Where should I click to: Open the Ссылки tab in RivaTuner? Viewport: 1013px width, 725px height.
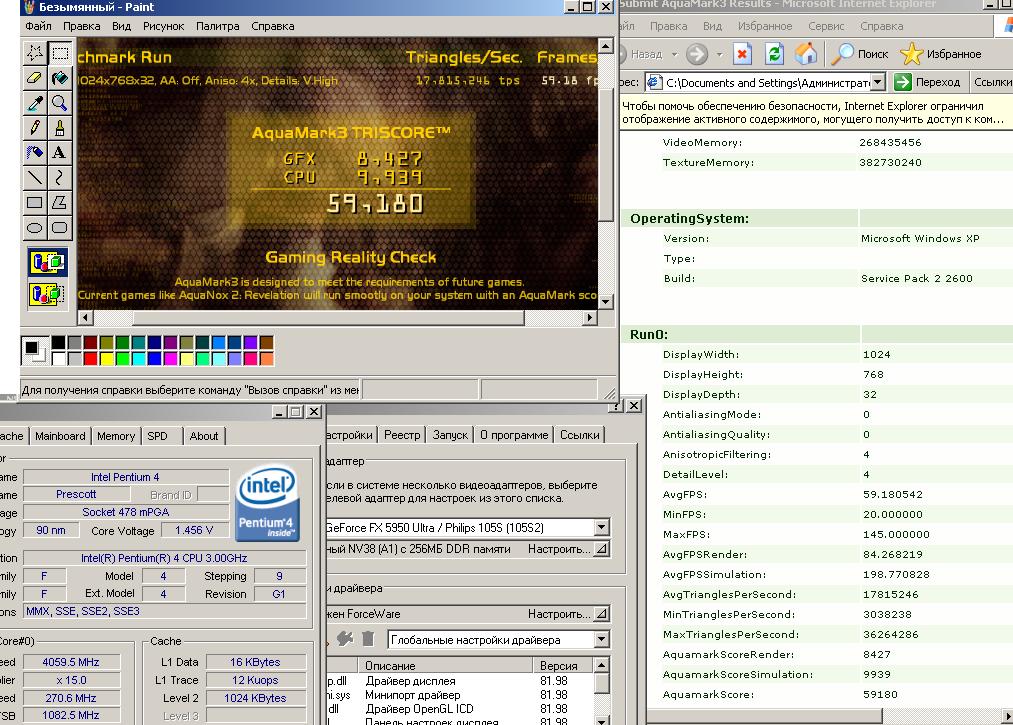(580, 435)
